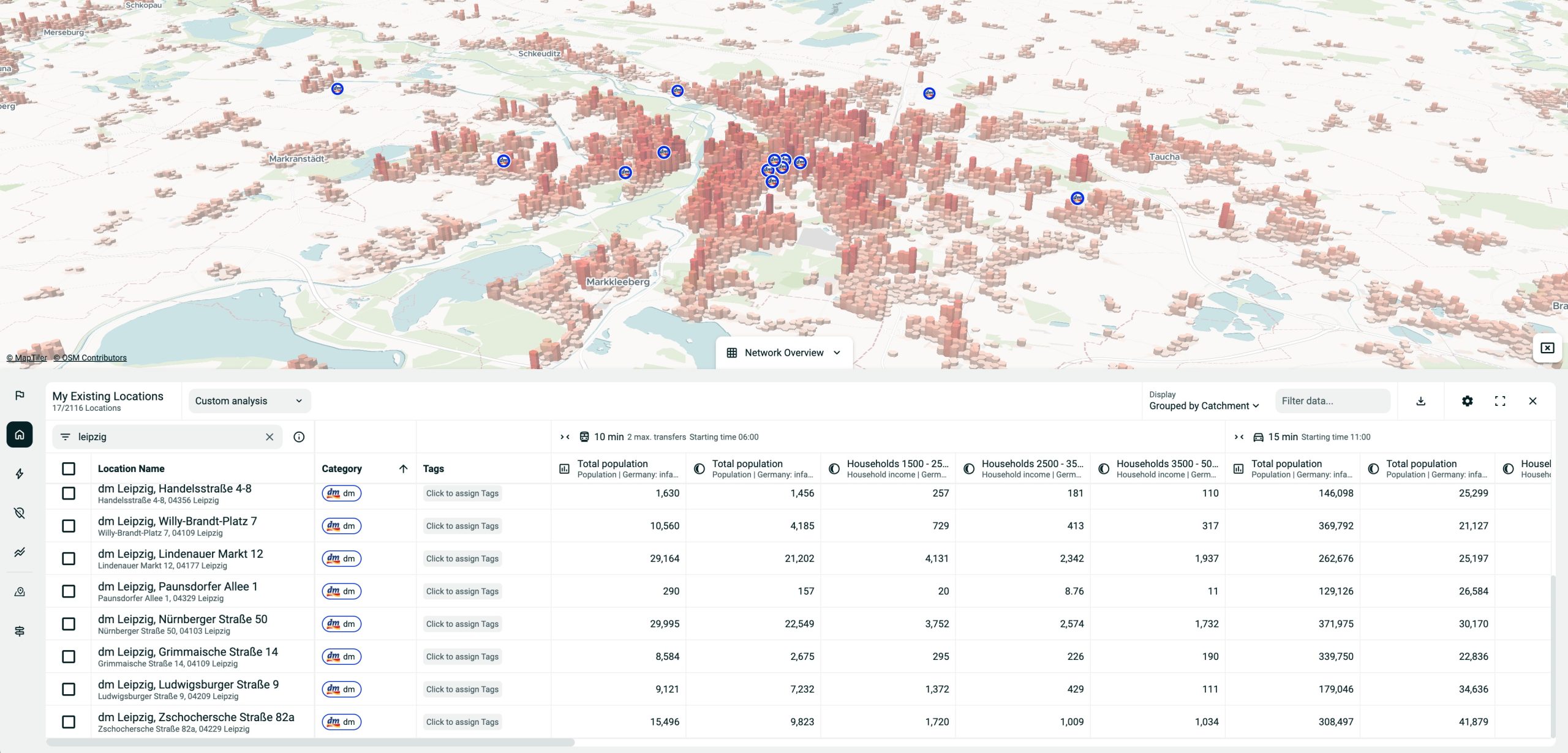Collapse the 10 min transit catchment group
The width and height of the screenshot is (1568, 753).
pos(565,437)
